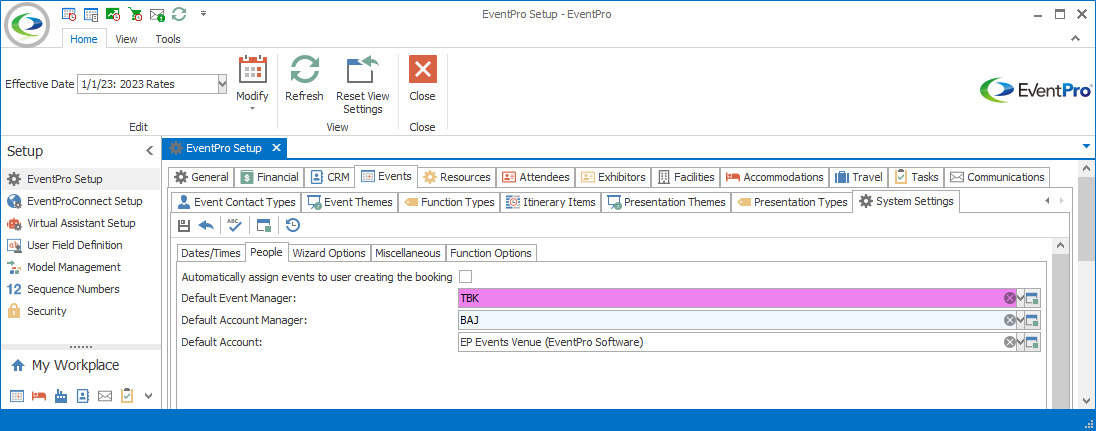
Task: Select EventPro Setup in the navigation list
Action: (80, 179)
